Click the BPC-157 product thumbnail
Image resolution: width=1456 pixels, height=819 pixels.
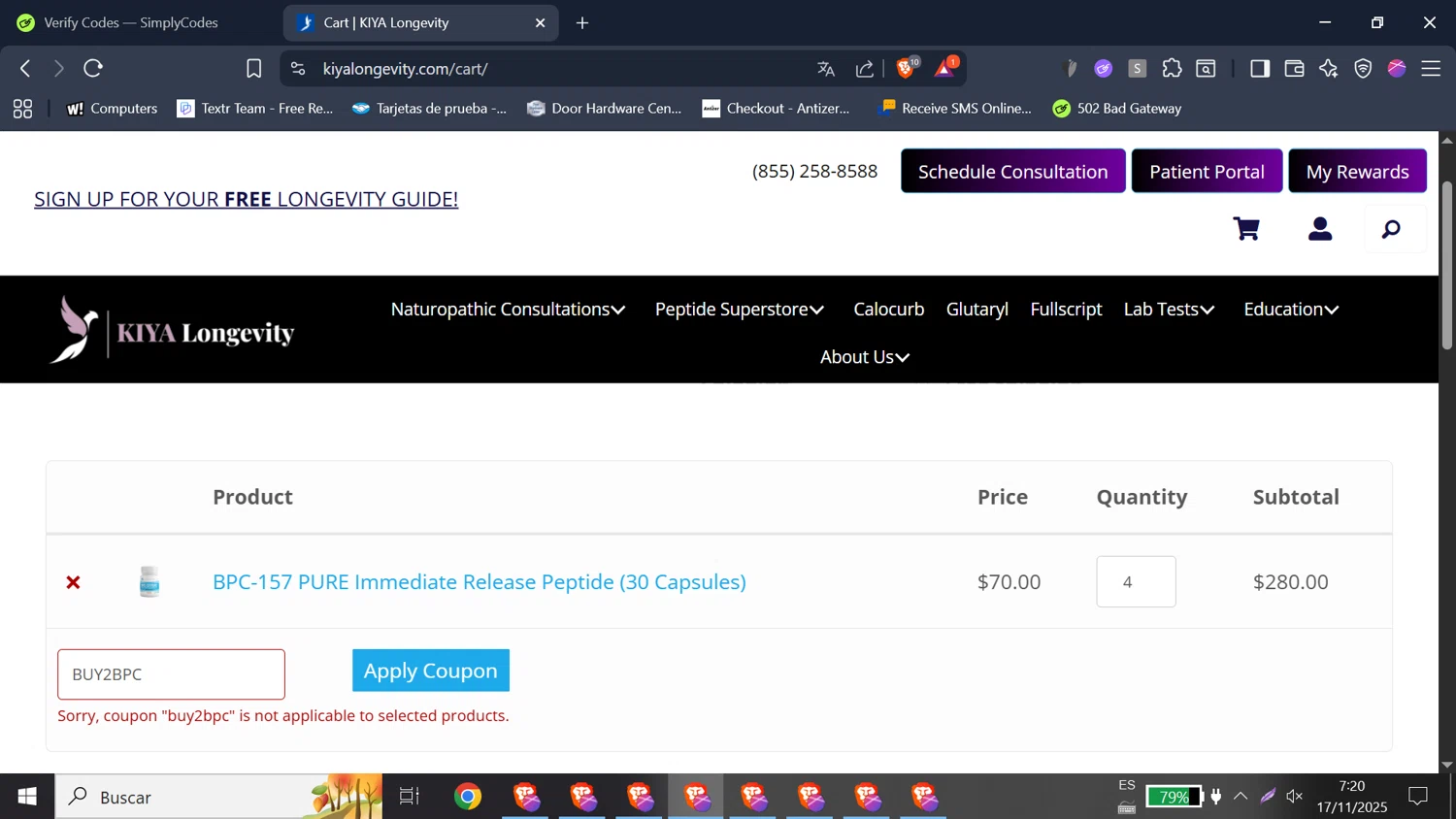click(x=149, y=581)
